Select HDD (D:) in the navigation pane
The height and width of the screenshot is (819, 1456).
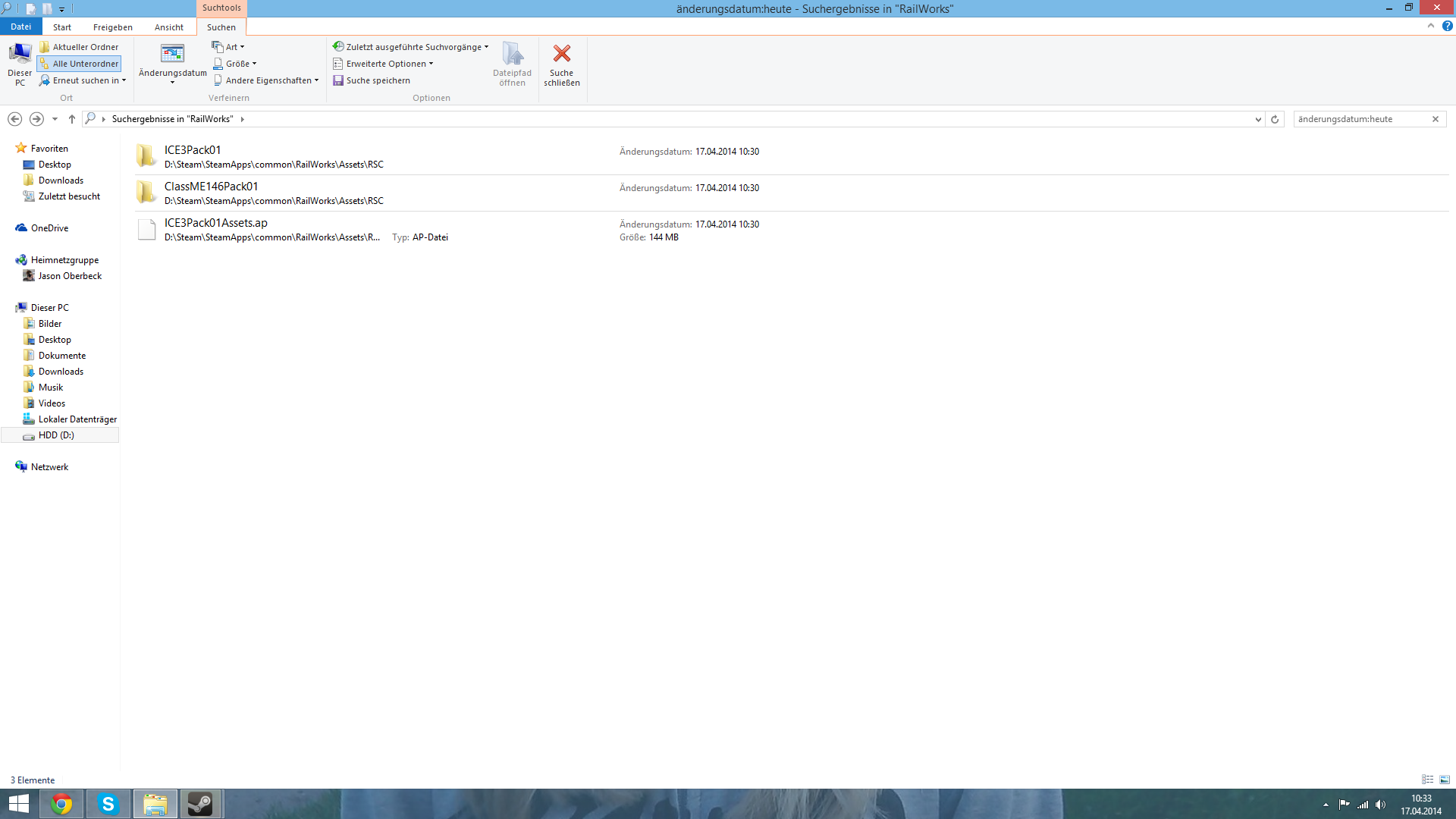point(56,435)
